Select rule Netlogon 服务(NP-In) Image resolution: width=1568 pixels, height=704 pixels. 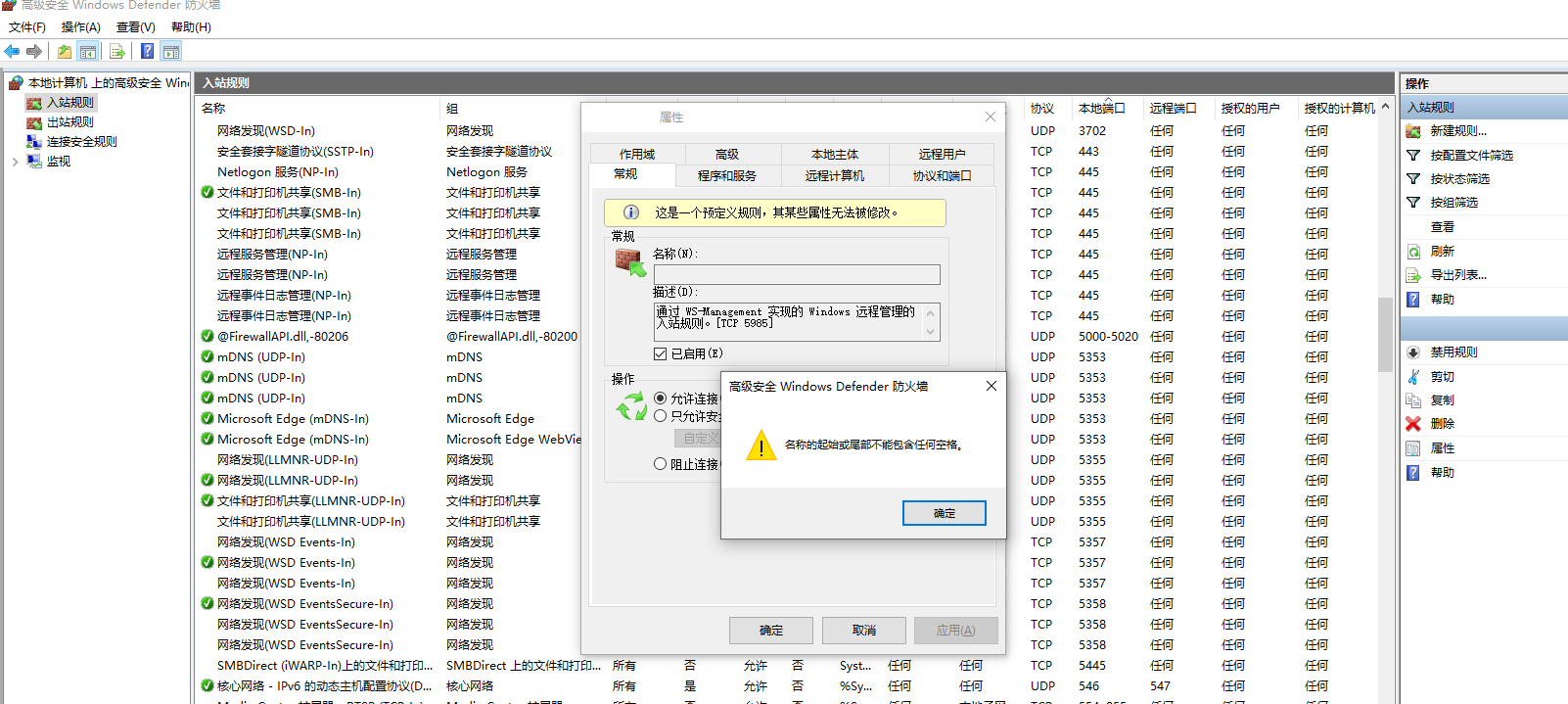pyautogui.click(x=278, y=171)
